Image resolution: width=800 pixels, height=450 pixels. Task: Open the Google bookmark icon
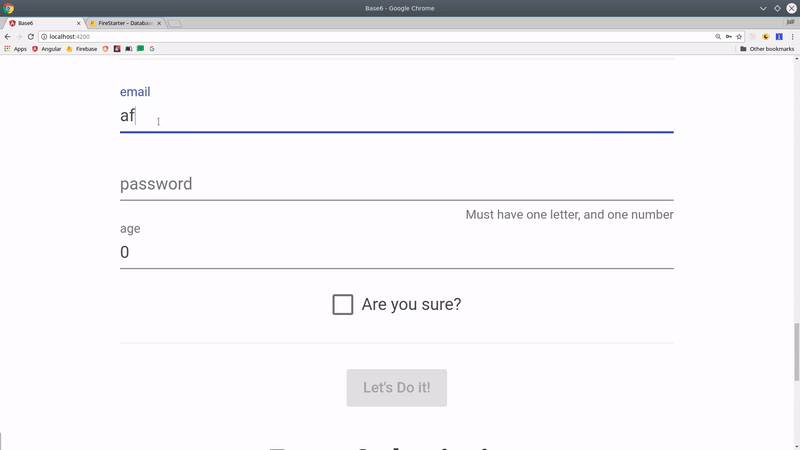152,48
